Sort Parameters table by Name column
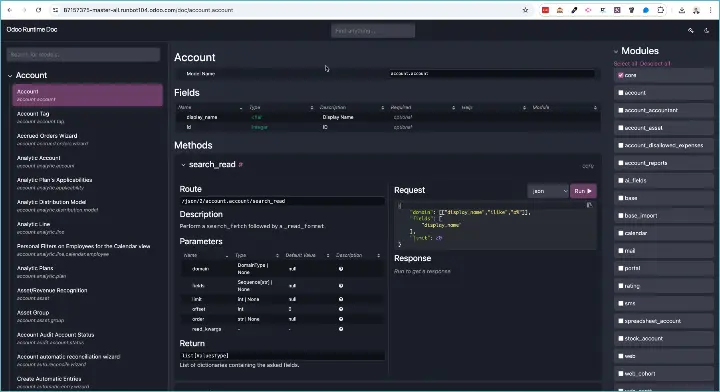Image resolution: width=720 pixels, height=392 pixels. click(x=206, y=255)
